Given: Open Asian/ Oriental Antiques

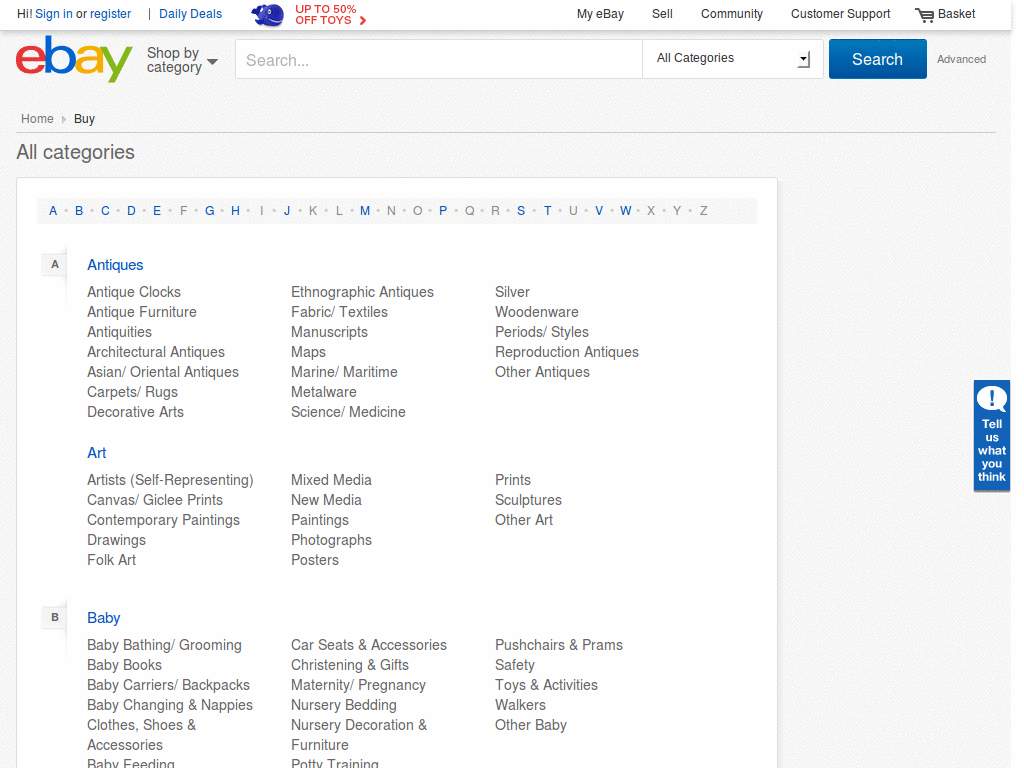Looking at the screenshot, I should pos(163,372).
